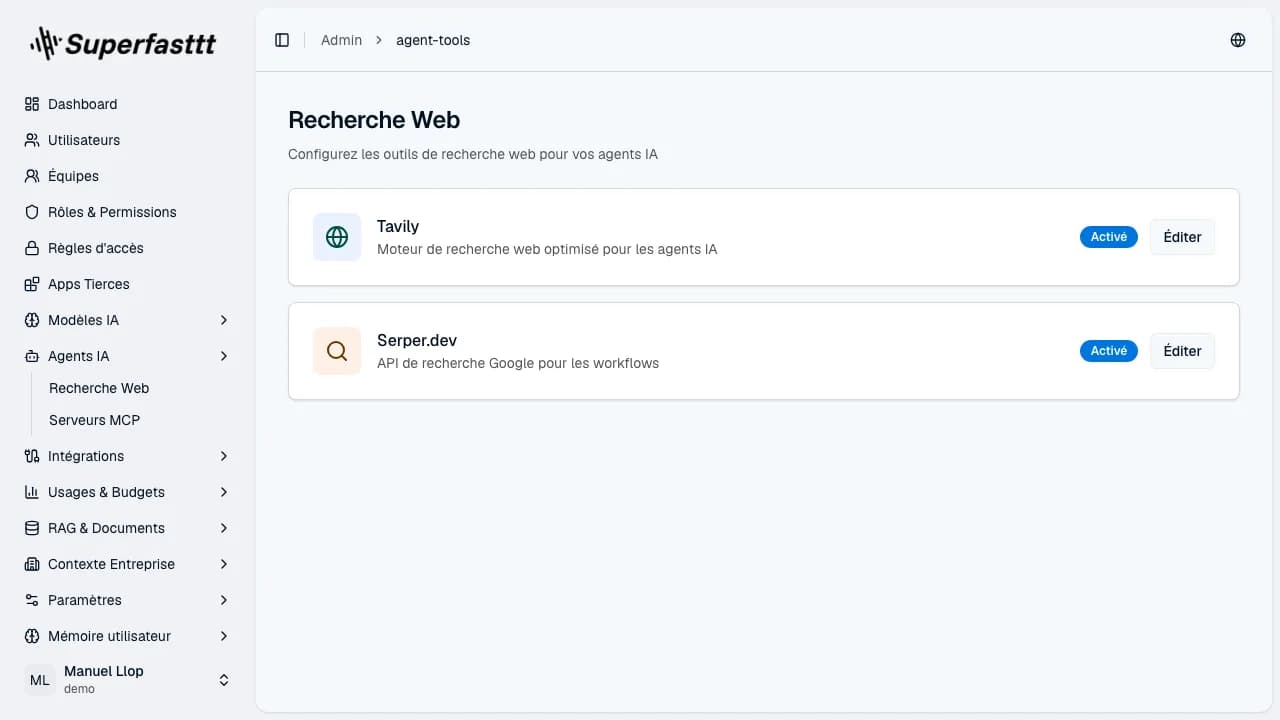Click the "demo" workspace label
1280x720 pixels.
[79, 689]
